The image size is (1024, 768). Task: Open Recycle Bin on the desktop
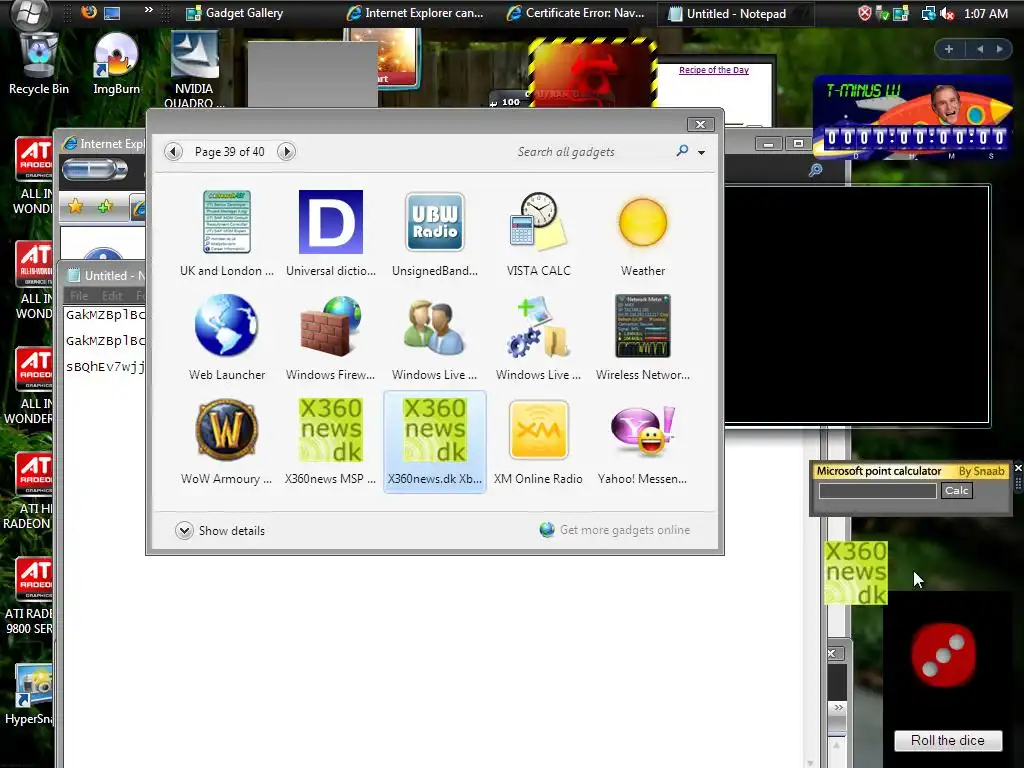[x=39, y=65]
